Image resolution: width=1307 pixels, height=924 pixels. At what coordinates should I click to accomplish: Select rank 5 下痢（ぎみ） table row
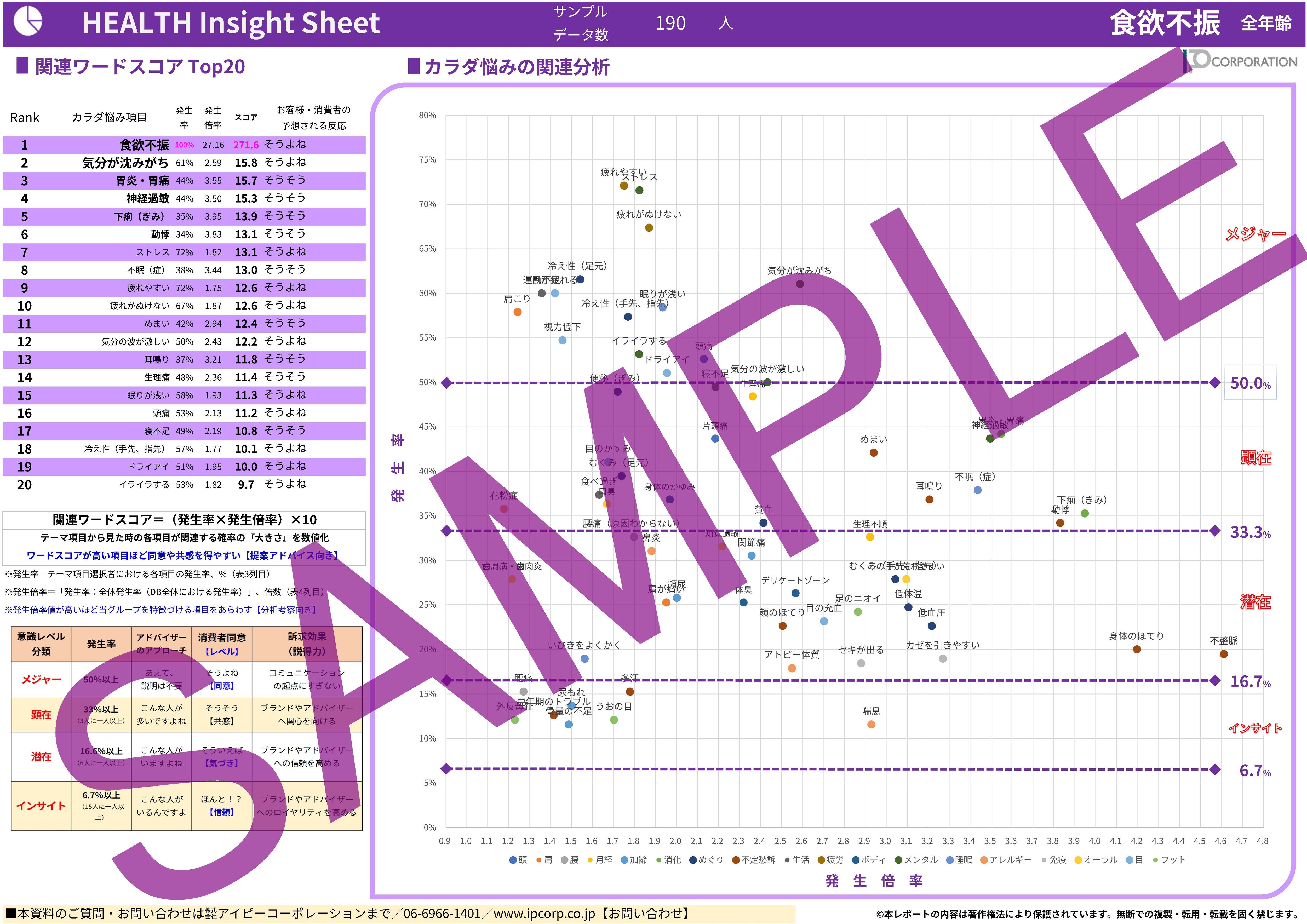point(184,216)
